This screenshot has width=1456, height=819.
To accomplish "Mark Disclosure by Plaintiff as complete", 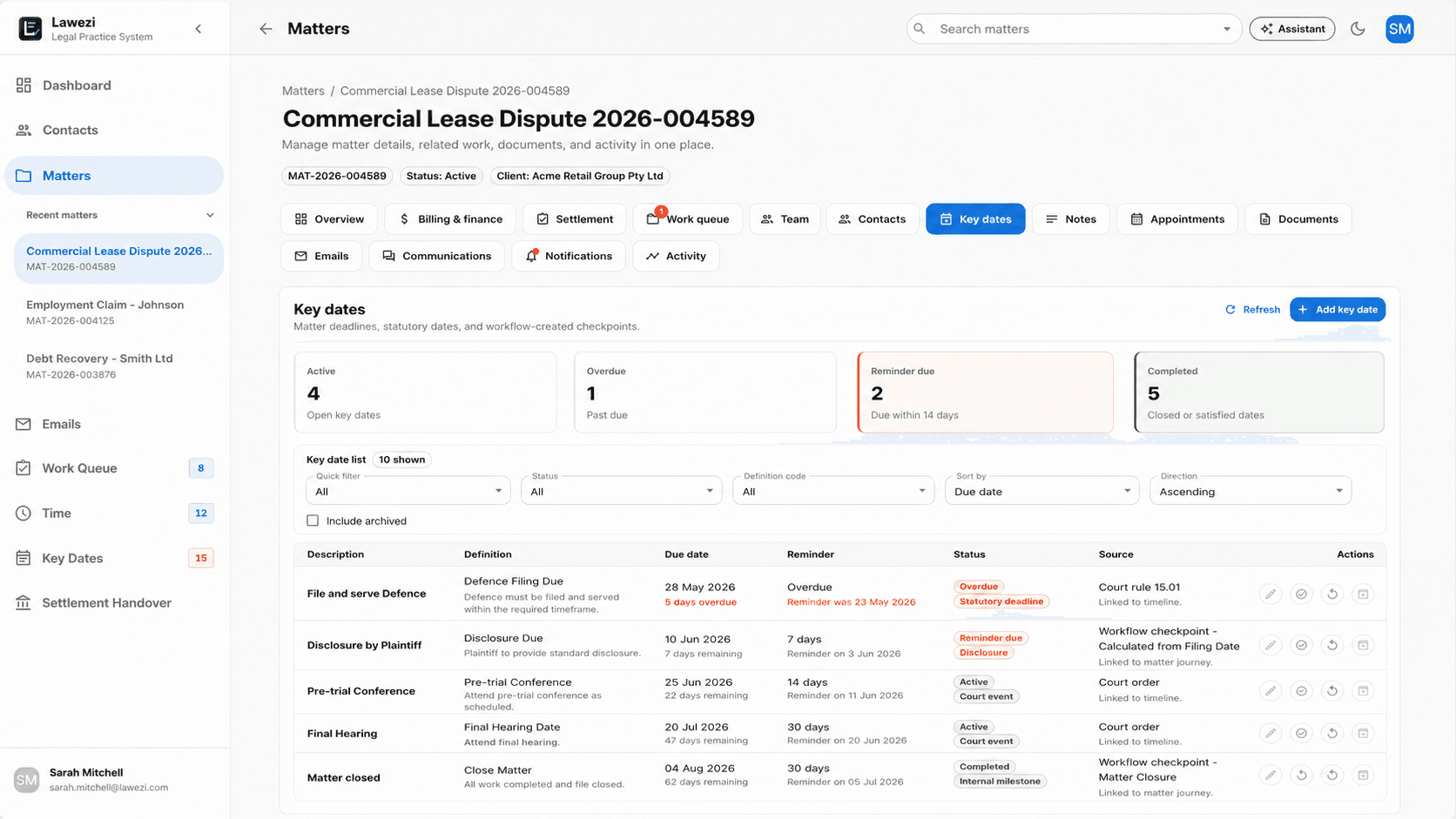I will (x=1301, y=645).
